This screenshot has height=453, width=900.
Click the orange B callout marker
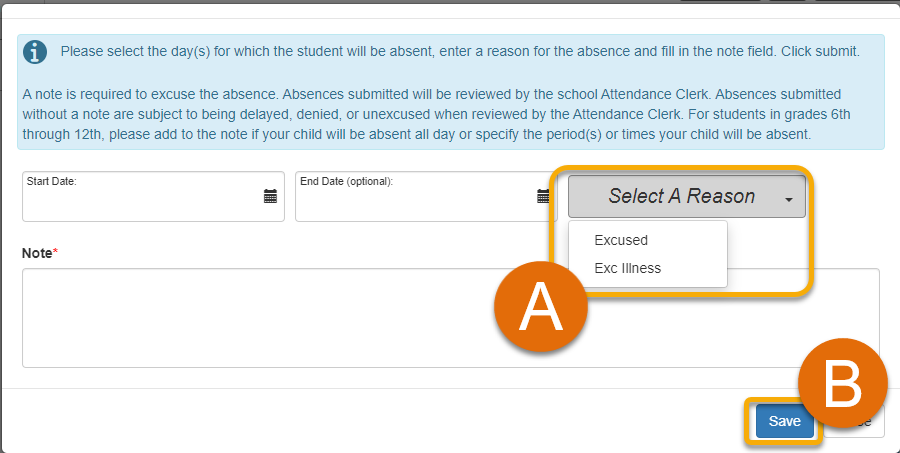[843, 383]
